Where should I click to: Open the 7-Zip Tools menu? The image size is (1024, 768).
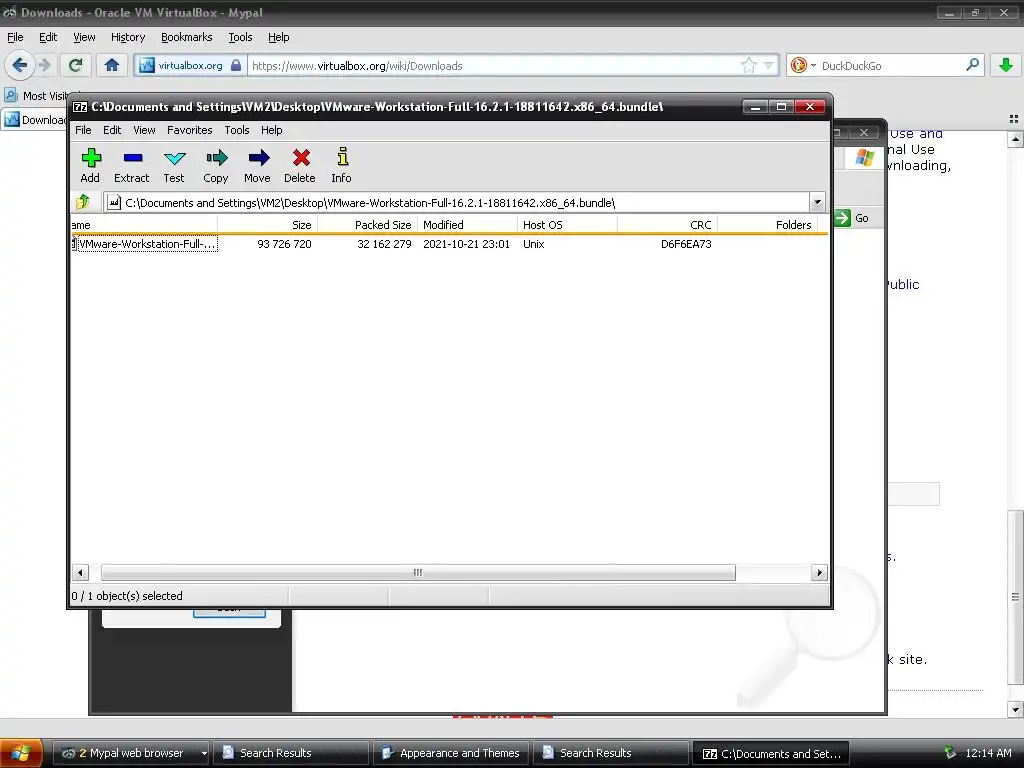(237, 130)
